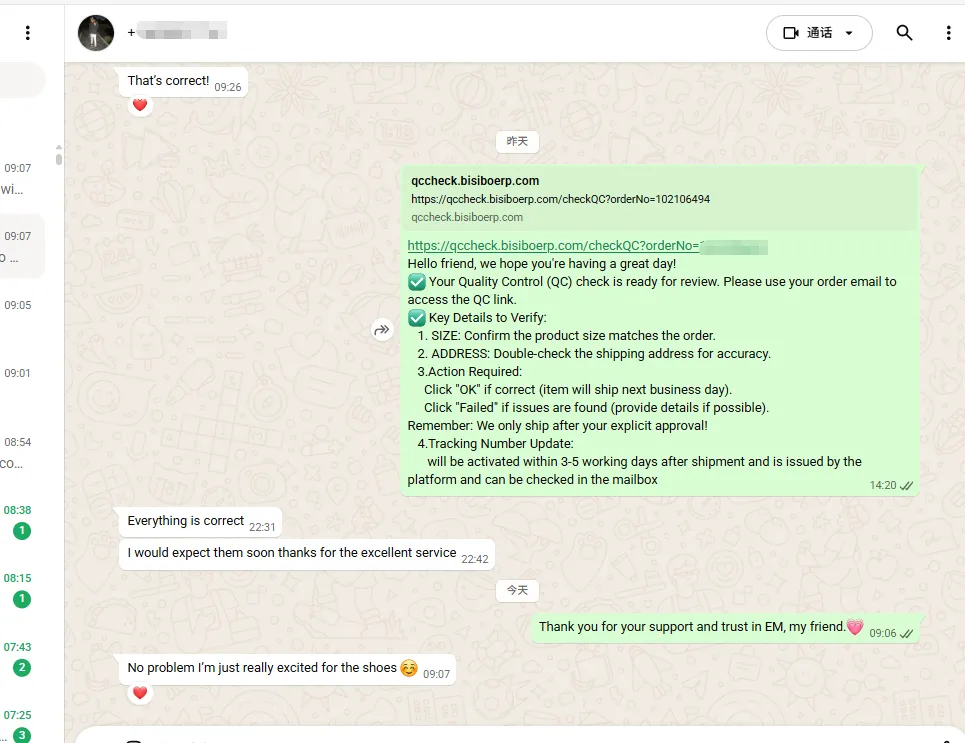Click the 昨天 date separator label
Image resolution: width=965 pixels, height=743 pixels.
tap(517, 142)
